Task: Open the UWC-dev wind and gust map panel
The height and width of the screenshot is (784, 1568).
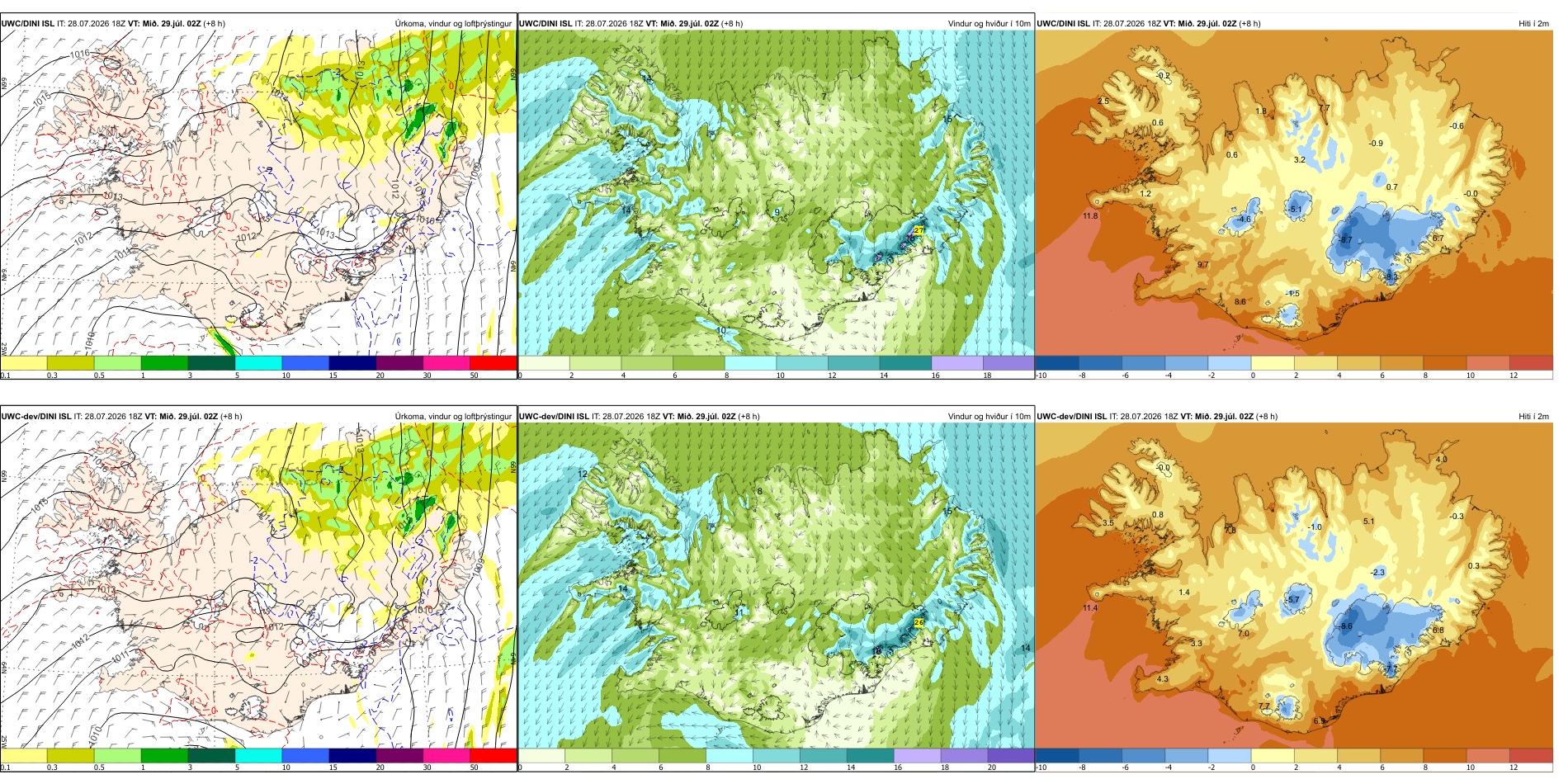Action: click(776, 585)
